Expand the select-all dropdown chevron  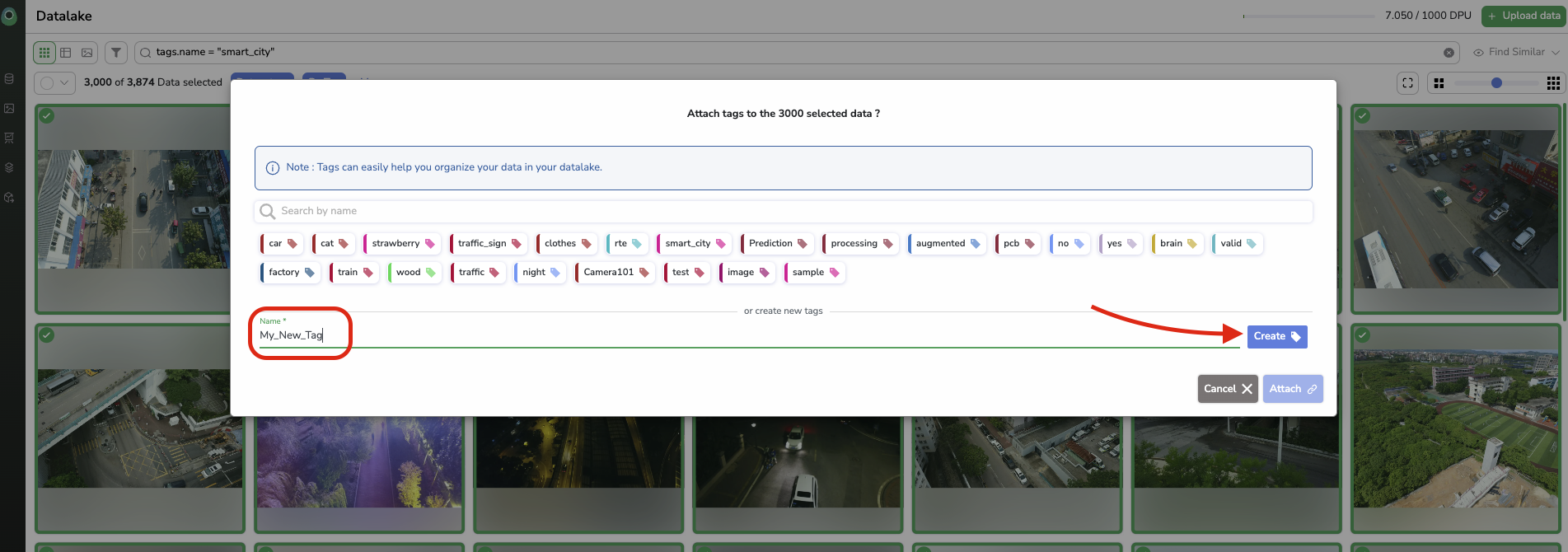(64, 82)
